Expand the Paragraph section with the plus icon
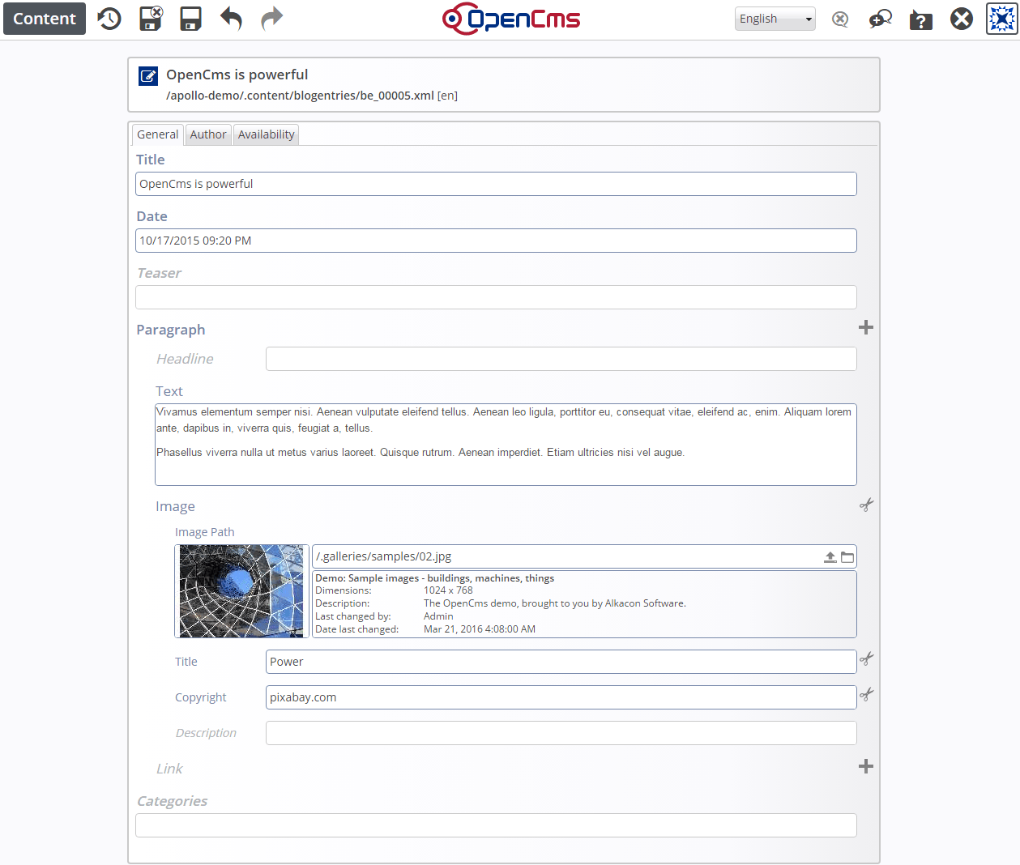 tap(866, 327)
